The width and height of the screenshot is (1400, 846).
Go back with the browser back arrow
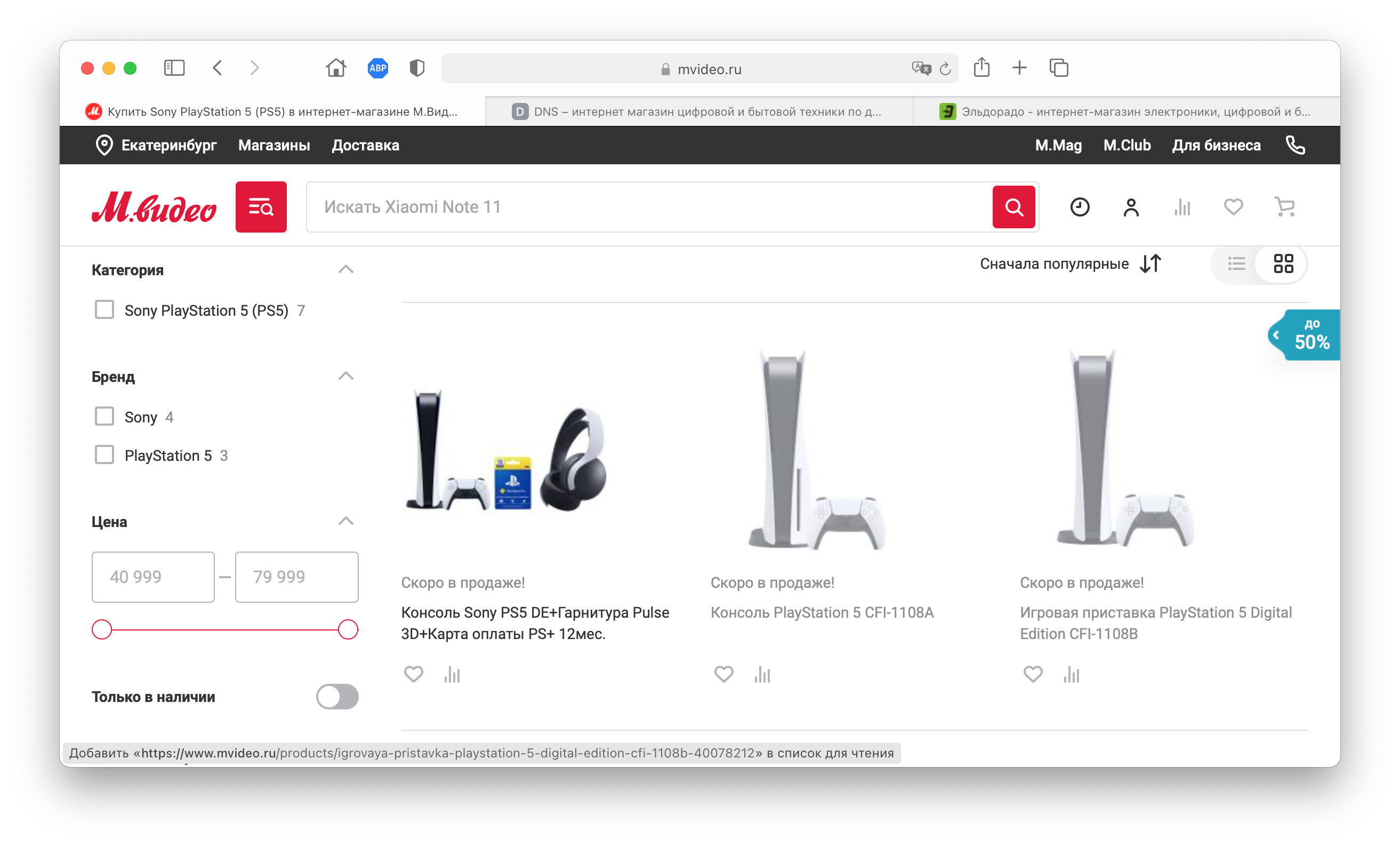coord(218,68)
